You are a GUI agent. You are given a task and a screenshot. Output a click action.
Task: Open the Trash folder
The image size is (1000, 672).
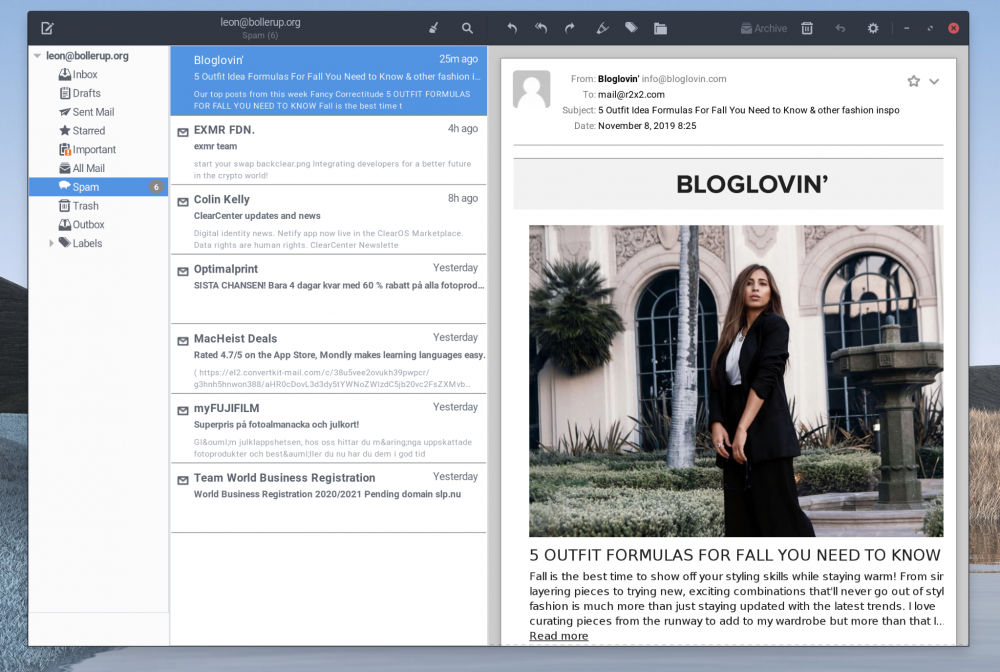pos(85,206)
